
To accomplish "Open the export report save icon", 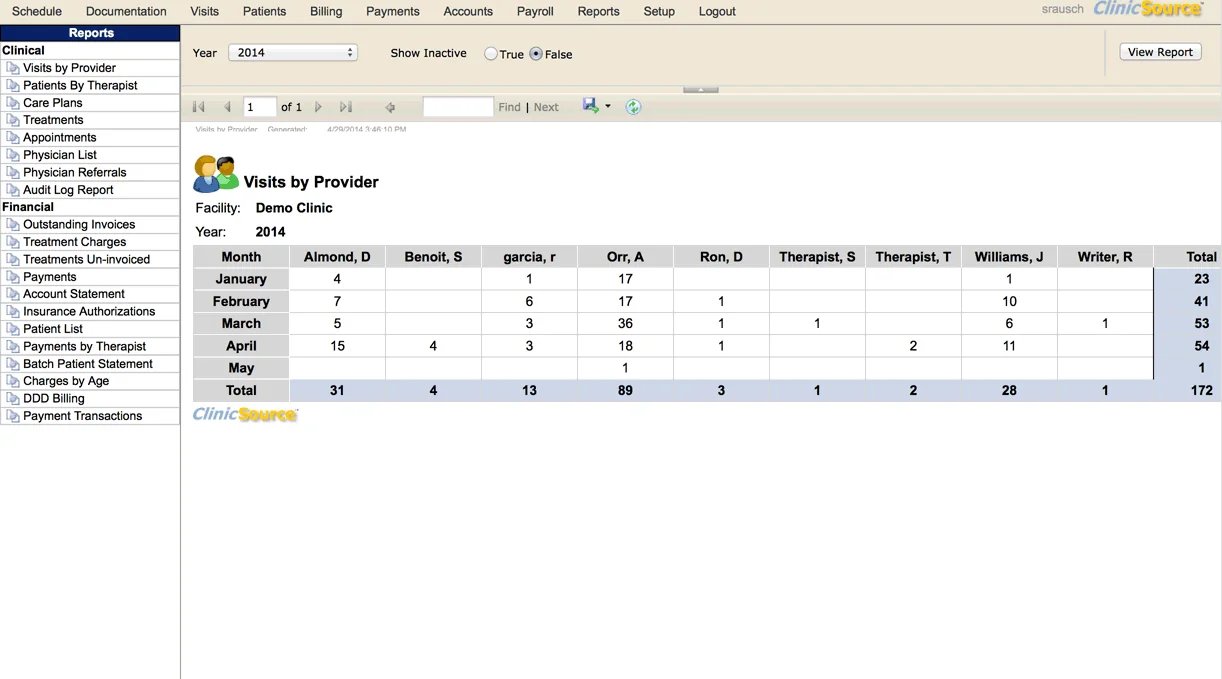I will 588,105.
